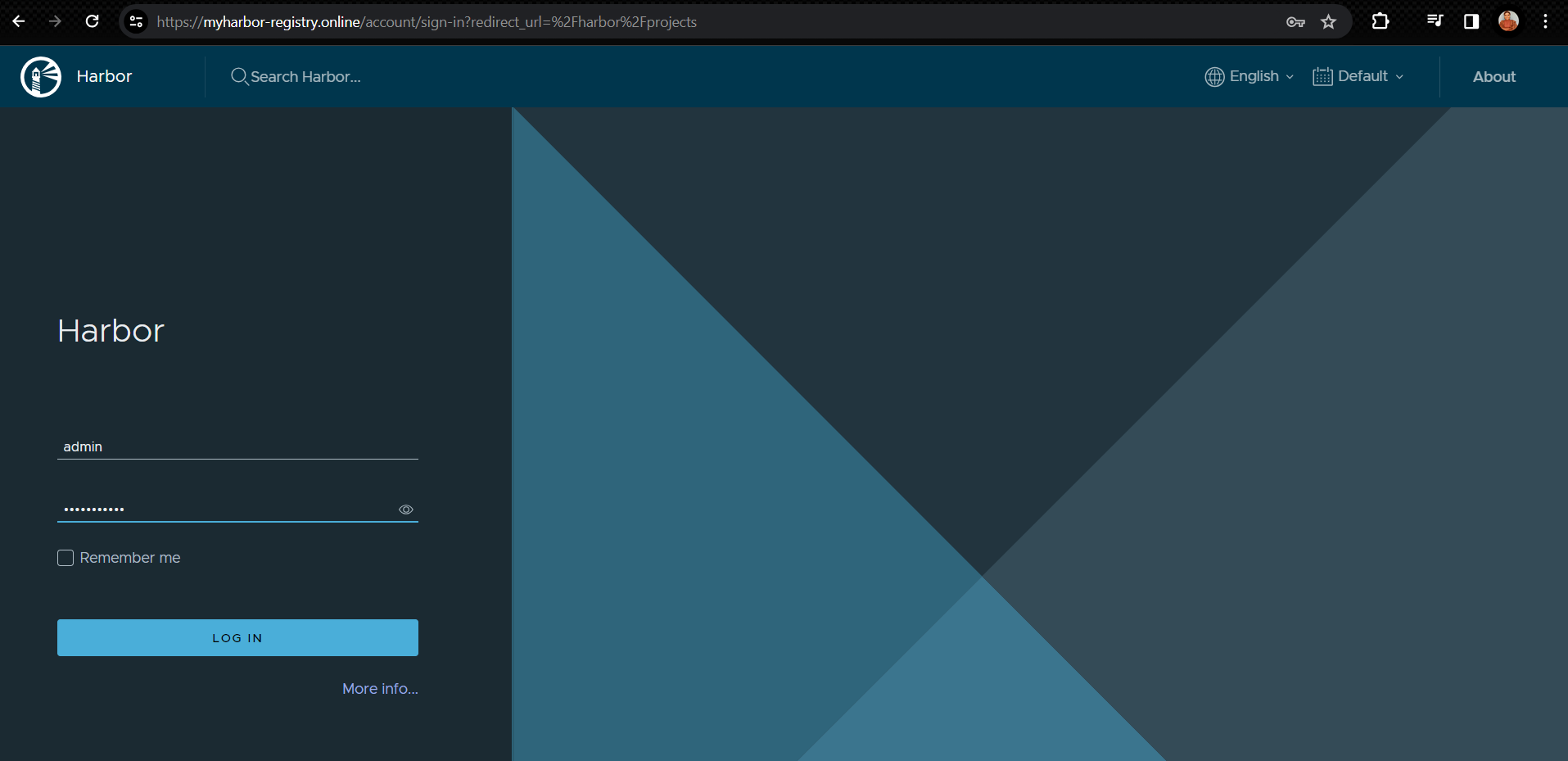Bookmark this page with star icon
The image size is (1568, 761).
1329,22
